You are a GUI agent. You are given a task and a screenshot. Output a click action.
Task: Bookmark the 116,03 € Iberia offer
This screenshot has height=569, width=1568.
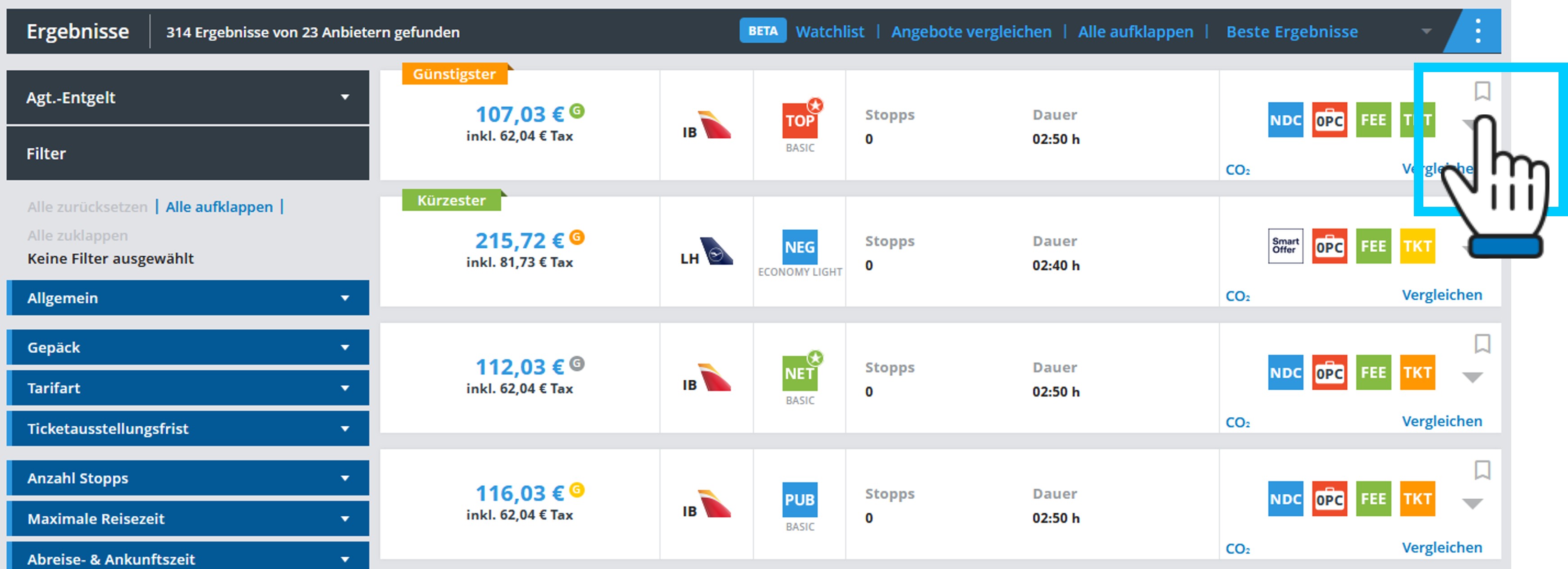(1482, 470)
